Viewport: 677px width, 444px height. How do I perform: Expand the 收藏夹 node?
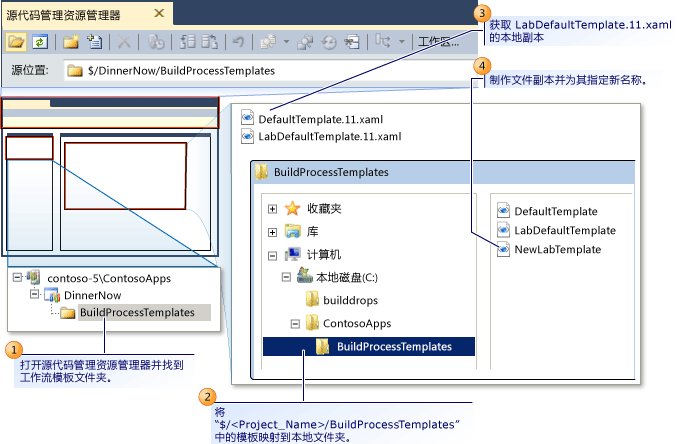272,209
